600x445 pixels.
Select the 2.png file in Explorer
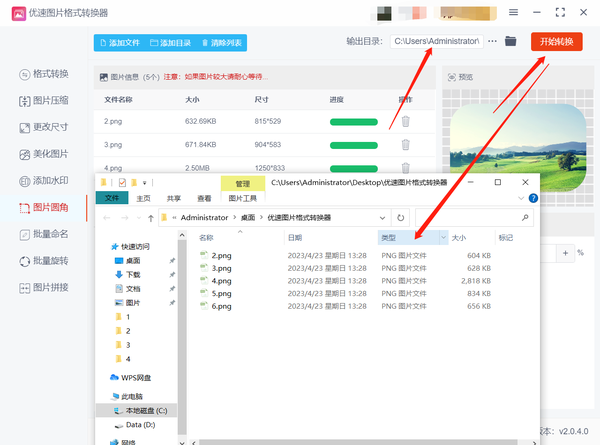pos(221,256)
